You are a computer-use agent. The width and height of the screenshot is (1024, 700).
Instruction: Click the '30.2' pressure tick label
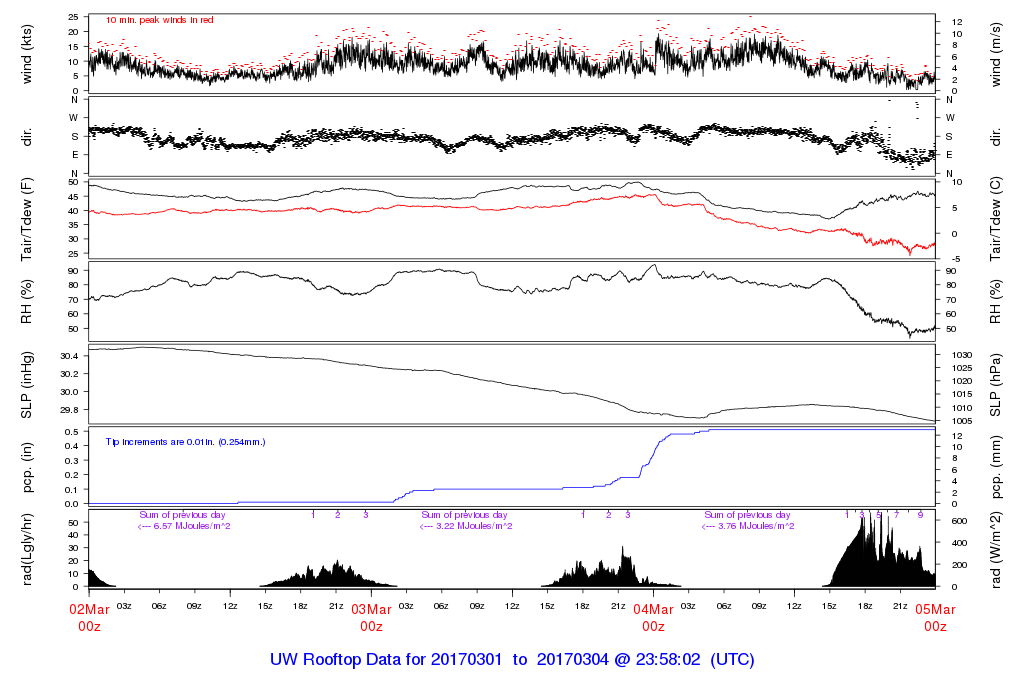(69, 374)
